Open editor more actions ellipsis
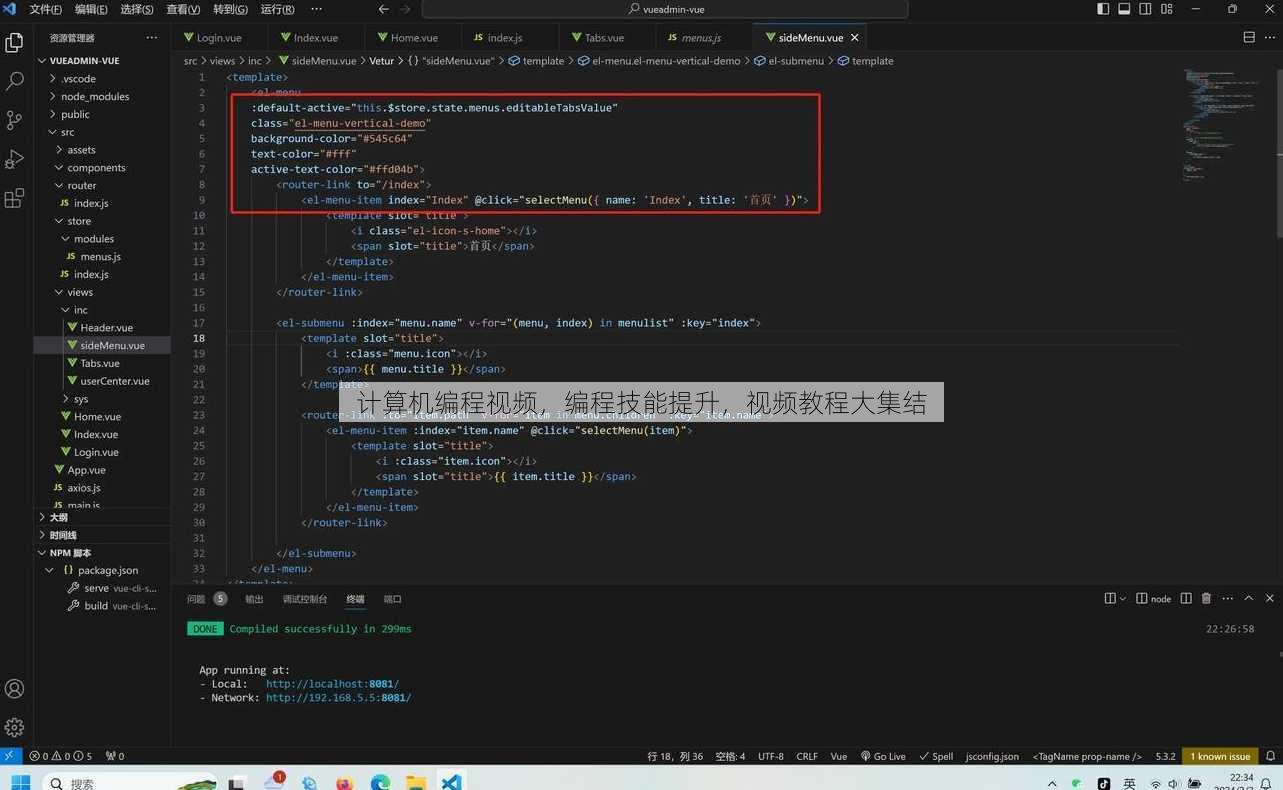The width and height of the screenshot is (1283, 790). tap(1269, 37)
